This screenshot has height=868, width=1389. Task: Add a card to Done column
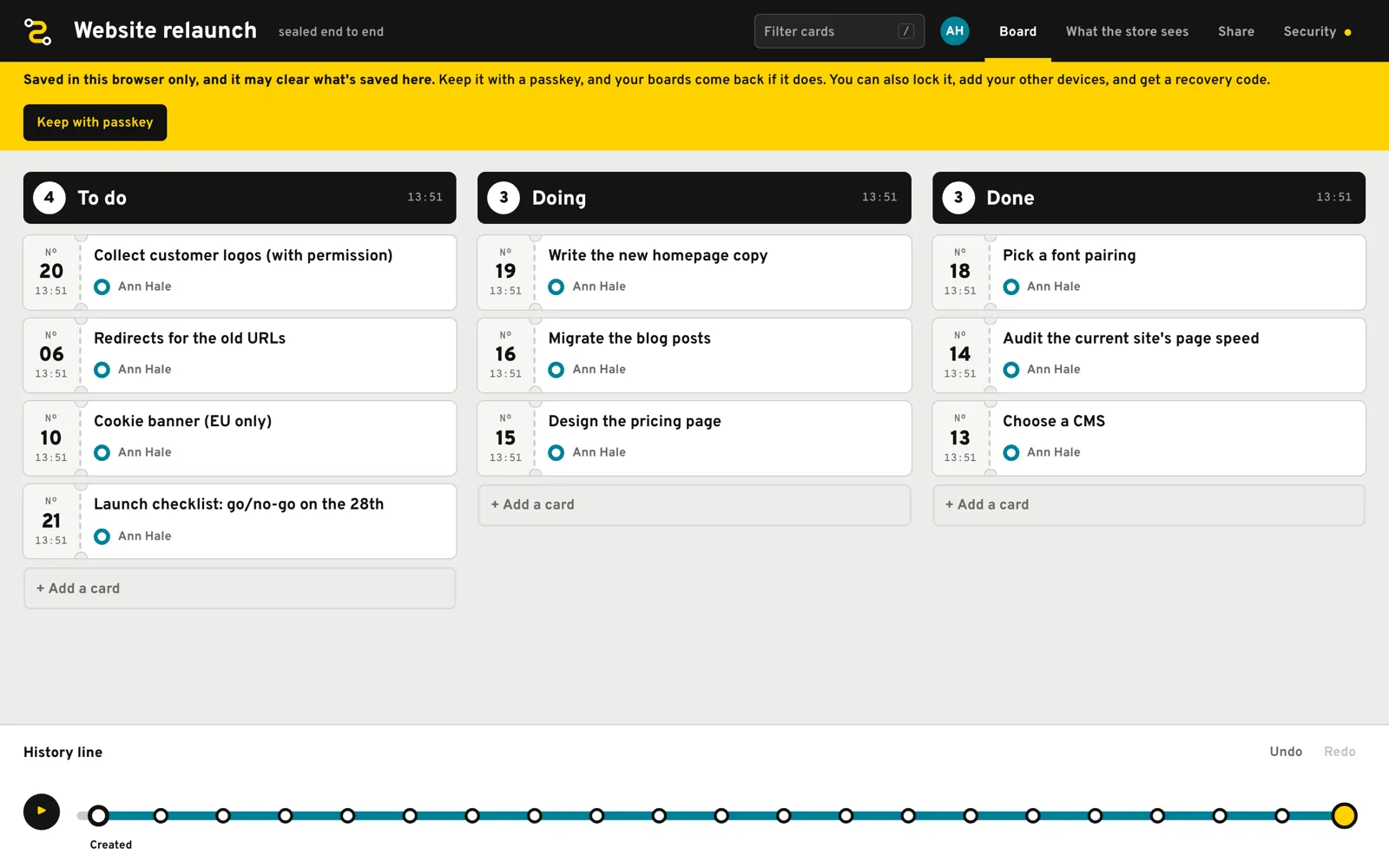[x=1149, y=505]
